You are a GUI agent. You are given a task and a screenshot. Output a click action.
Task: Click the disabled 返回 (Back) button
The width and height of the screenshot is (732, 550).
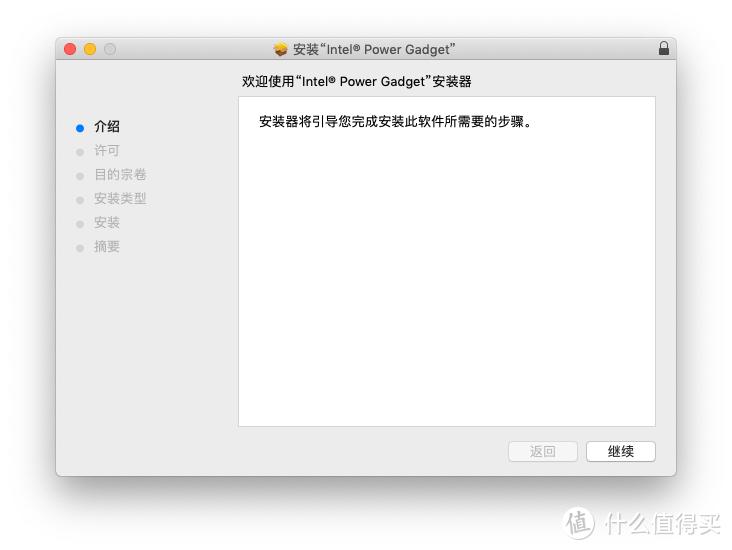pos(542,451)
